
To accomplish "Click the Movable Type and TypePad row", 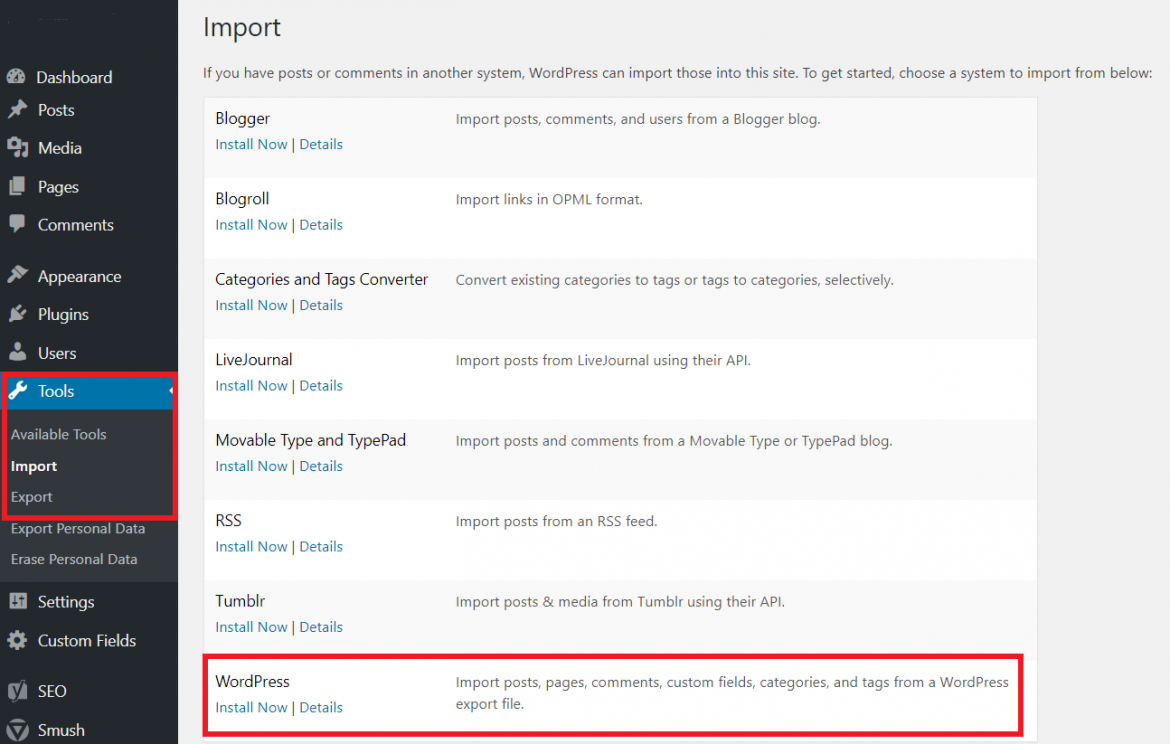I will point(310,440).
